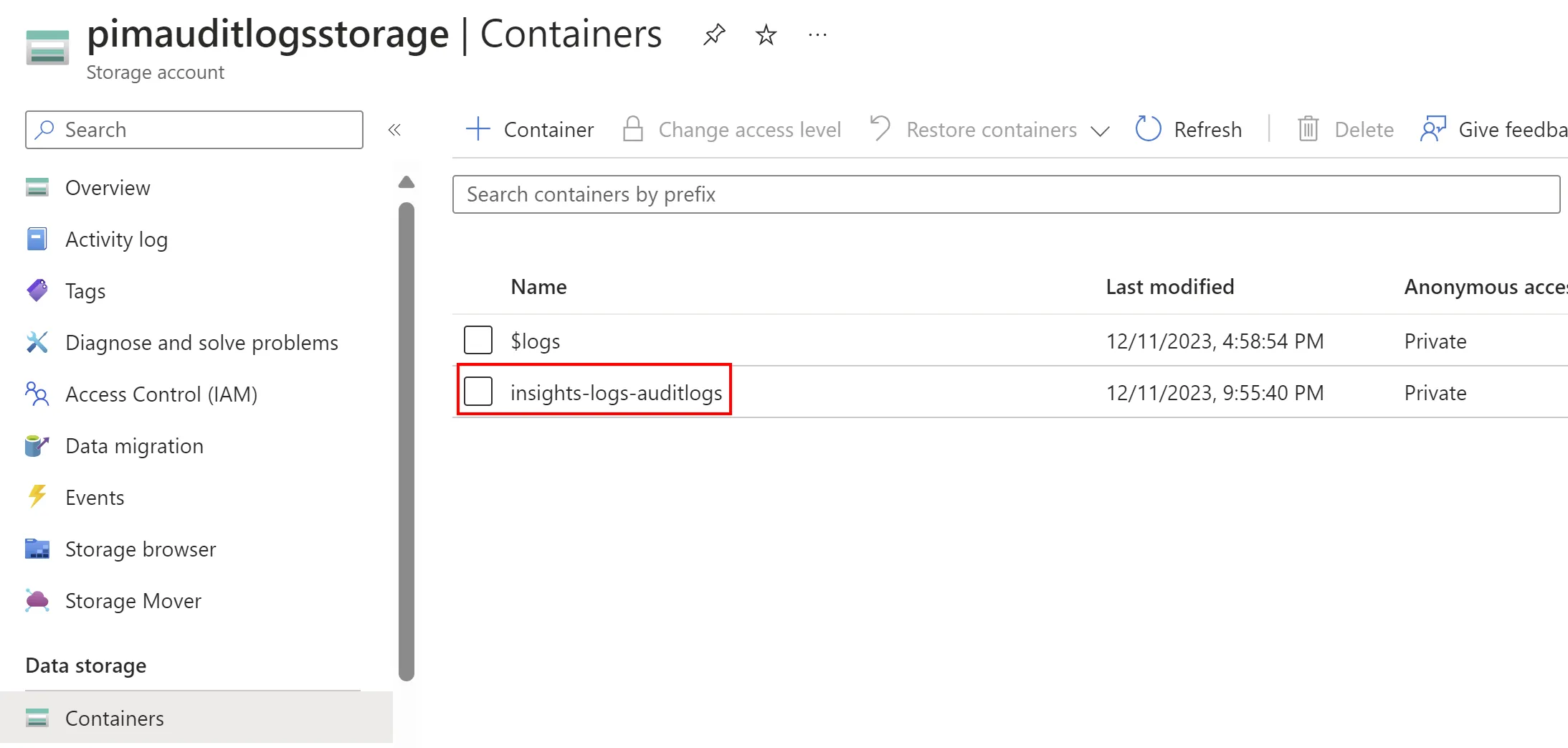Check the $logs container checkbox

click(x=478, y=341)
